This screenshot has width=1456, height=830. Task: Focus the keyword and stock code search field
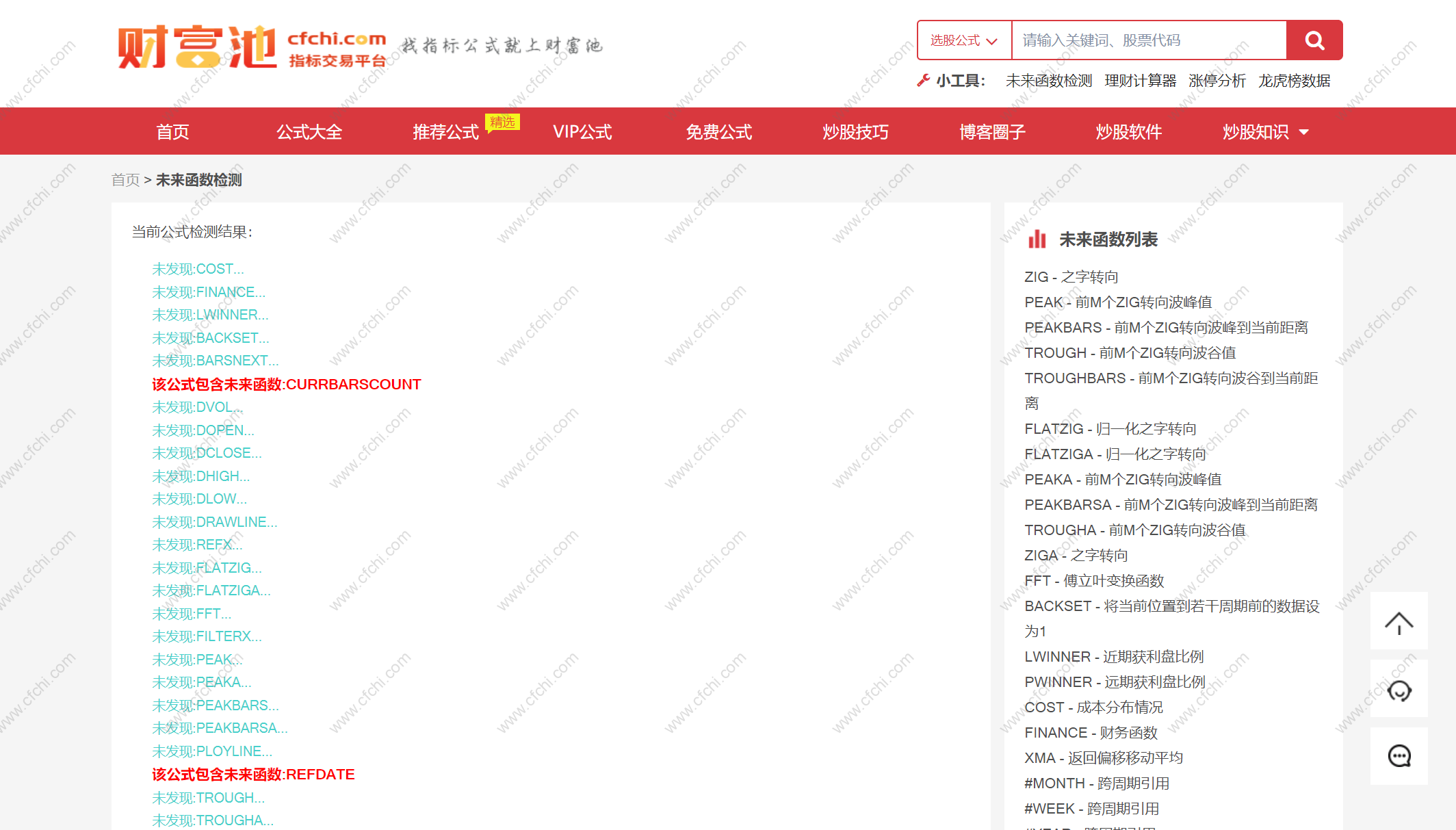point(1148,40)
